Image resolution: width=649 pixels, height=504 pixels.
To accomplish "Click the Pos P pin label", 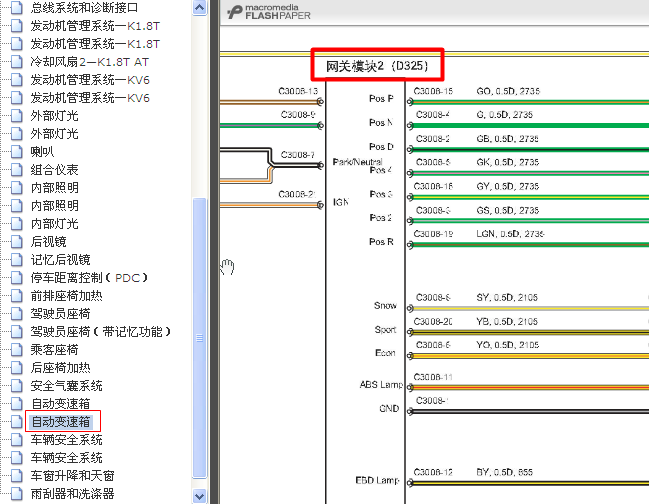I will click(381, 98).
